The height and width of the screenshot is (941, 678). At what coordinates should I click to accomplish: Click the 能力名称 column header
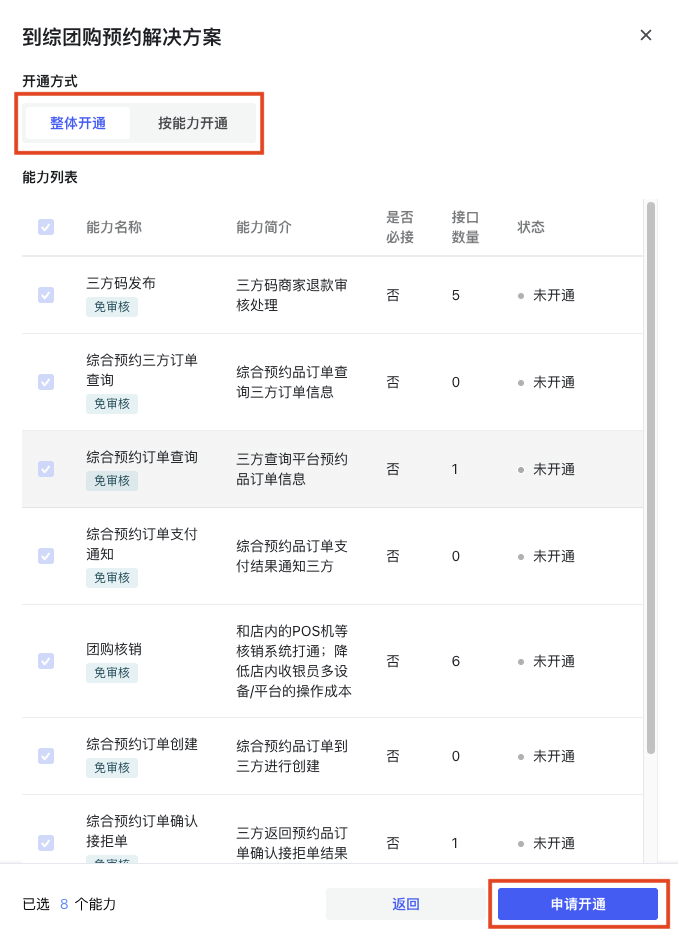pos(114,227)
